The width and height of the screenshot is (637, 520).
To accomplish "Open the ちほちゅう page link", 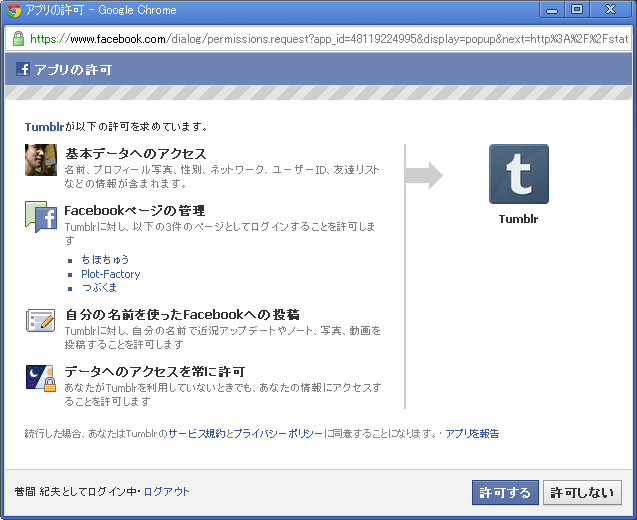I will 105,260.
